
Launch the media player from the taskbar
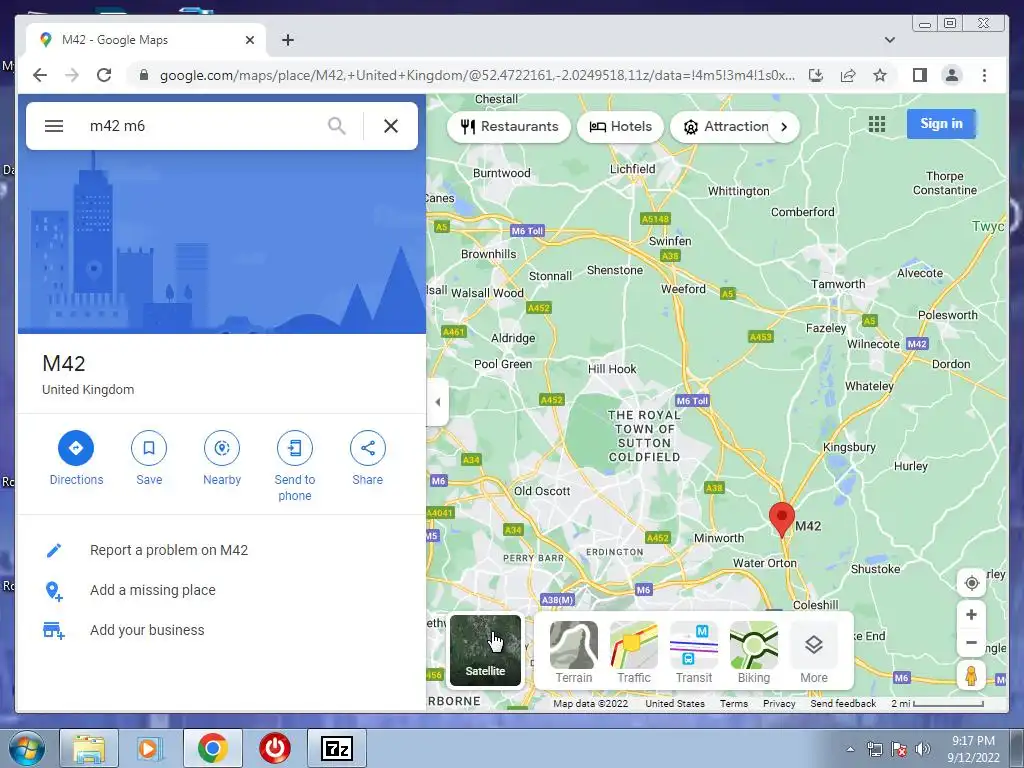[x=150, y=748]
